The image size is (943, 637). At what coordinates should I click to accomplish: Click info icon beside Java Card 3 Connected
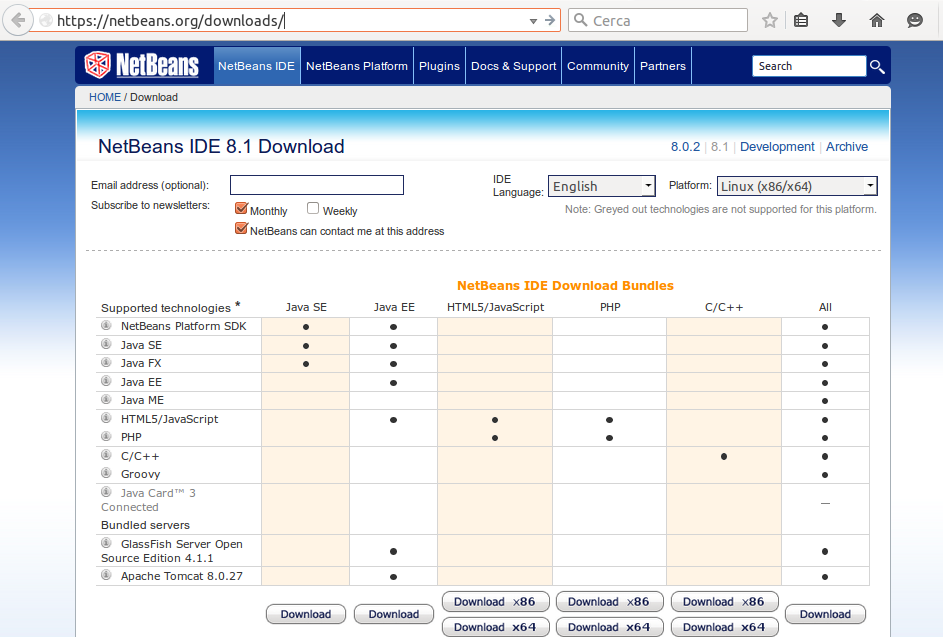tap(106, 491)
